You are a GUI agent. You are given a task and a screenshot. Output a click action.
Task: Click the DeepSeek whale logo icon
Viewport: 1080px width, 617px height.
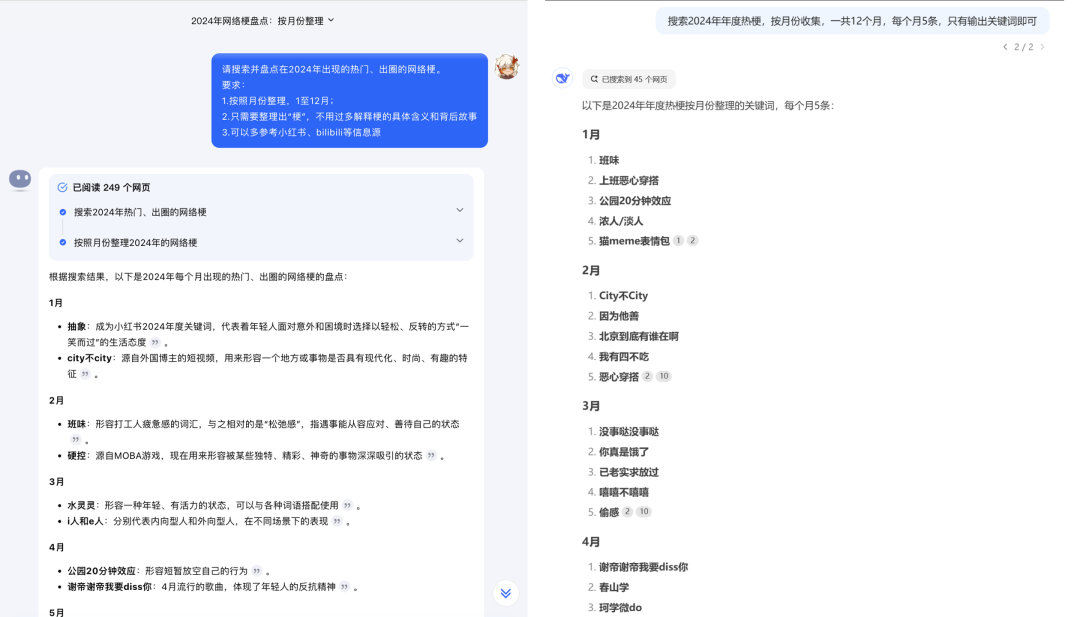tap(563, 79)
